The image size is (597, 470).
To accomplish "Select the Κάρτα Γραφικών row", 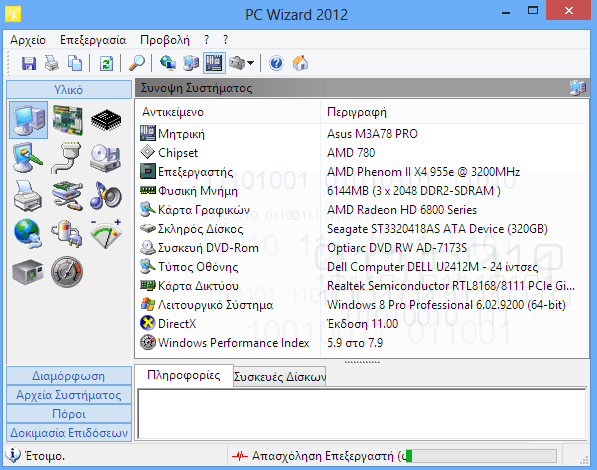I will tap(362, 210).
